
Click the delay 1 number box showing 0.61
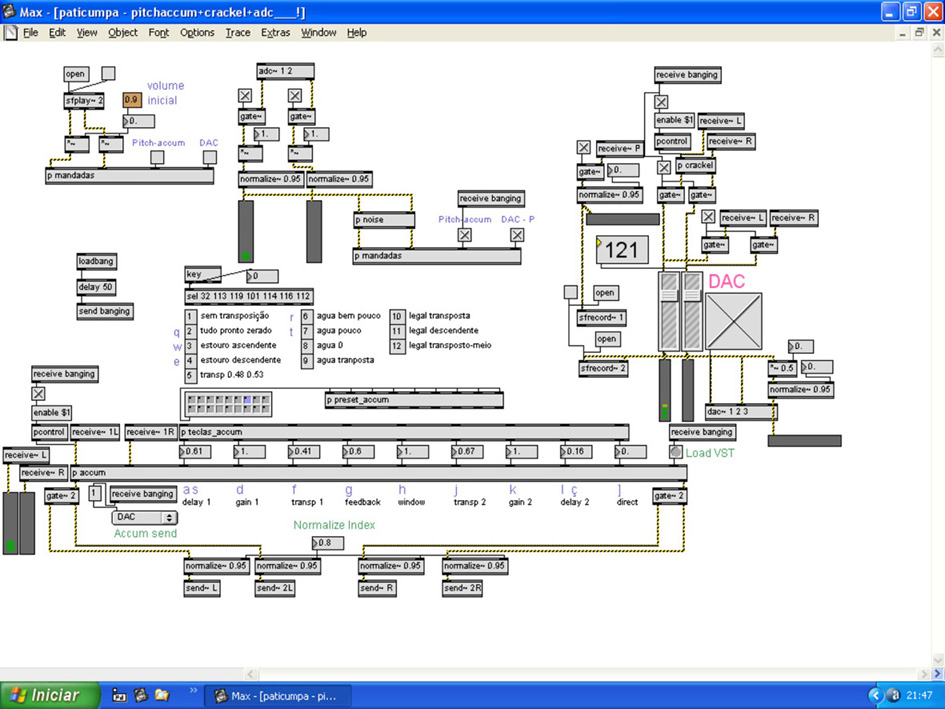coord(196,452)
